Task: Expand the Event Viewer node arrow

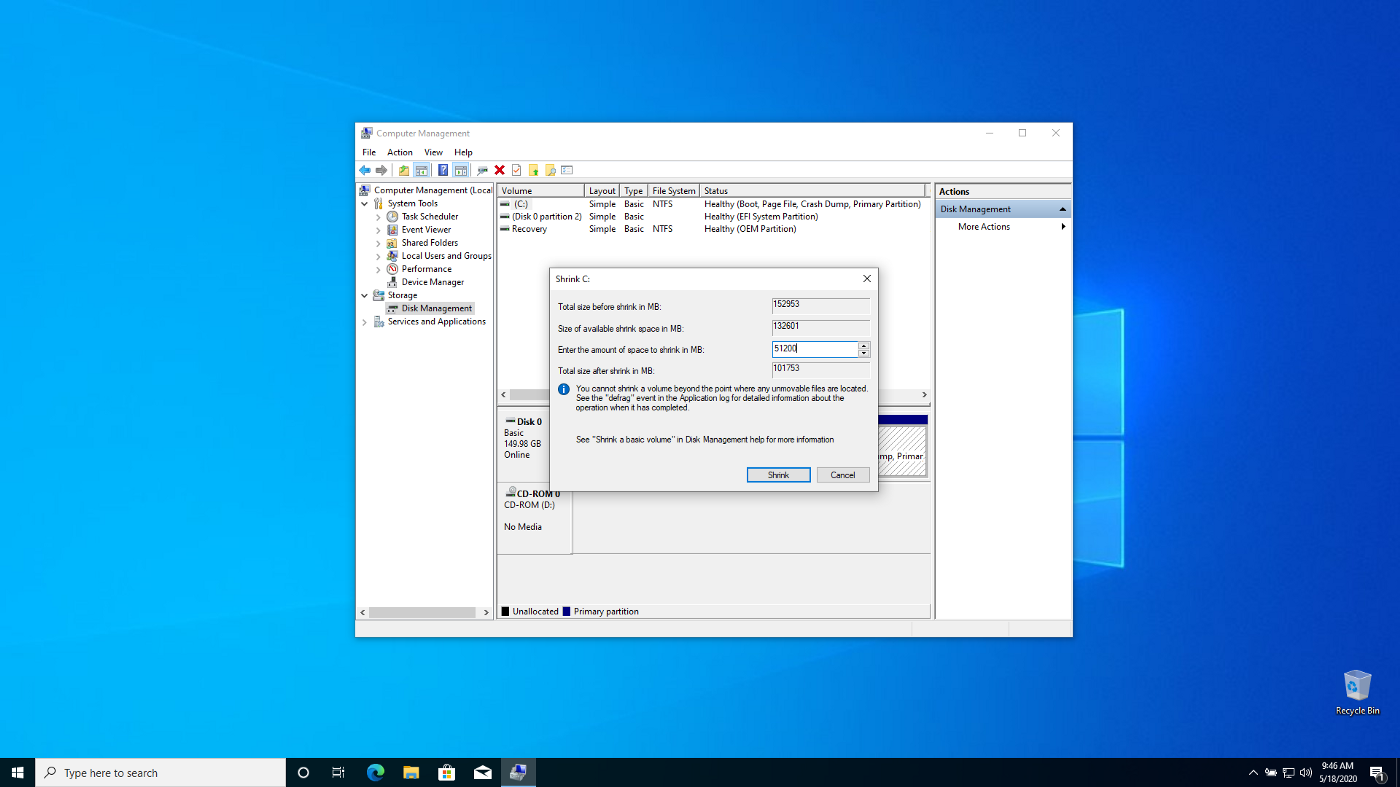Action: tap(378, 229)
